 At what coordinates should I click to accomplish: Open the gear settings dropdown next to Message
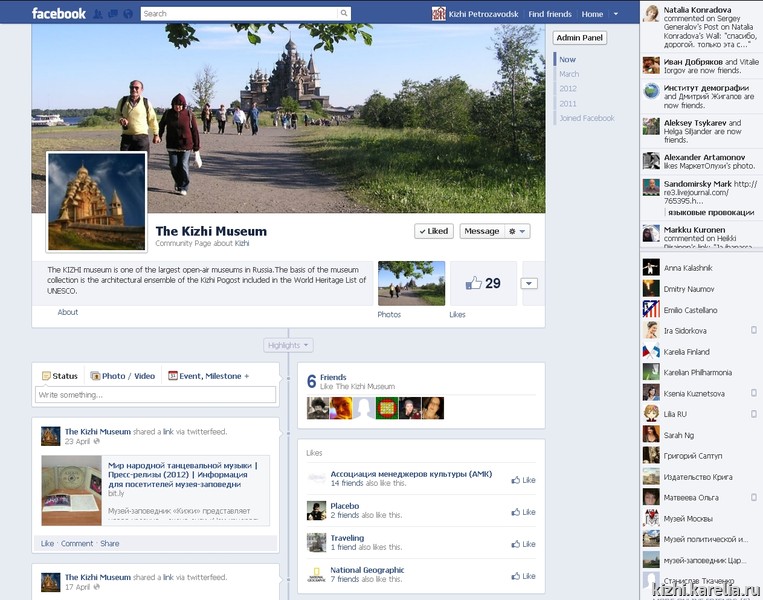(x=517, y=231)
